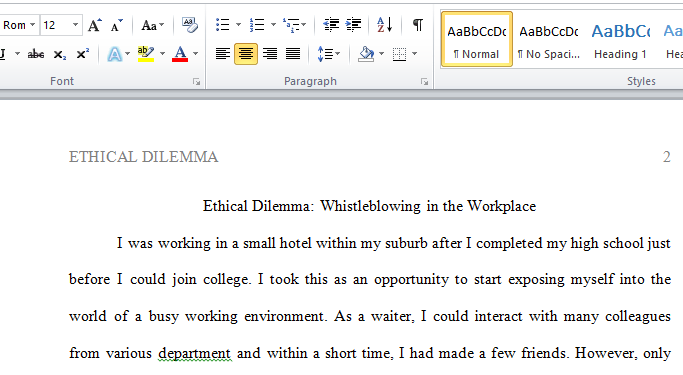The height and width of the screenshot is (375, 683).
Task: Click the word hotel in first line
Action: point(295,243)
